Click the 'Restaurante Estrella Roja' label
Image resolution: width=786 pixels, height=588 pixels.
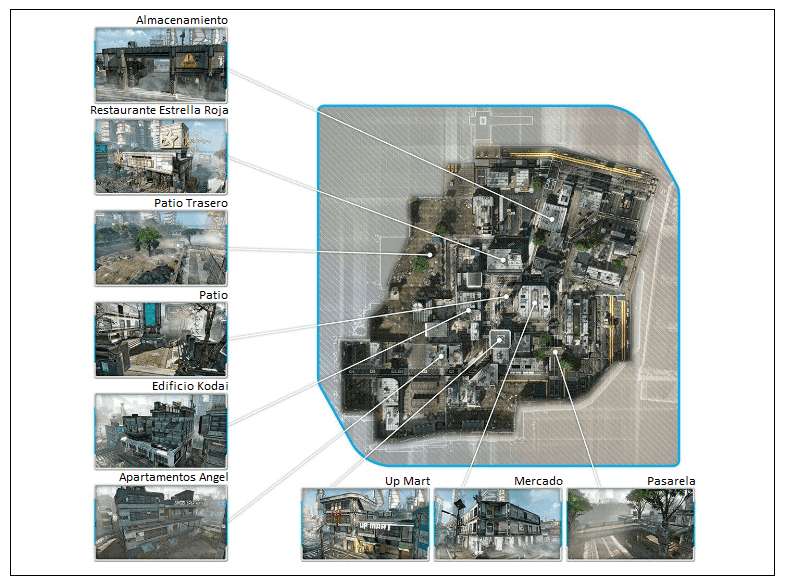pos(159,110)
